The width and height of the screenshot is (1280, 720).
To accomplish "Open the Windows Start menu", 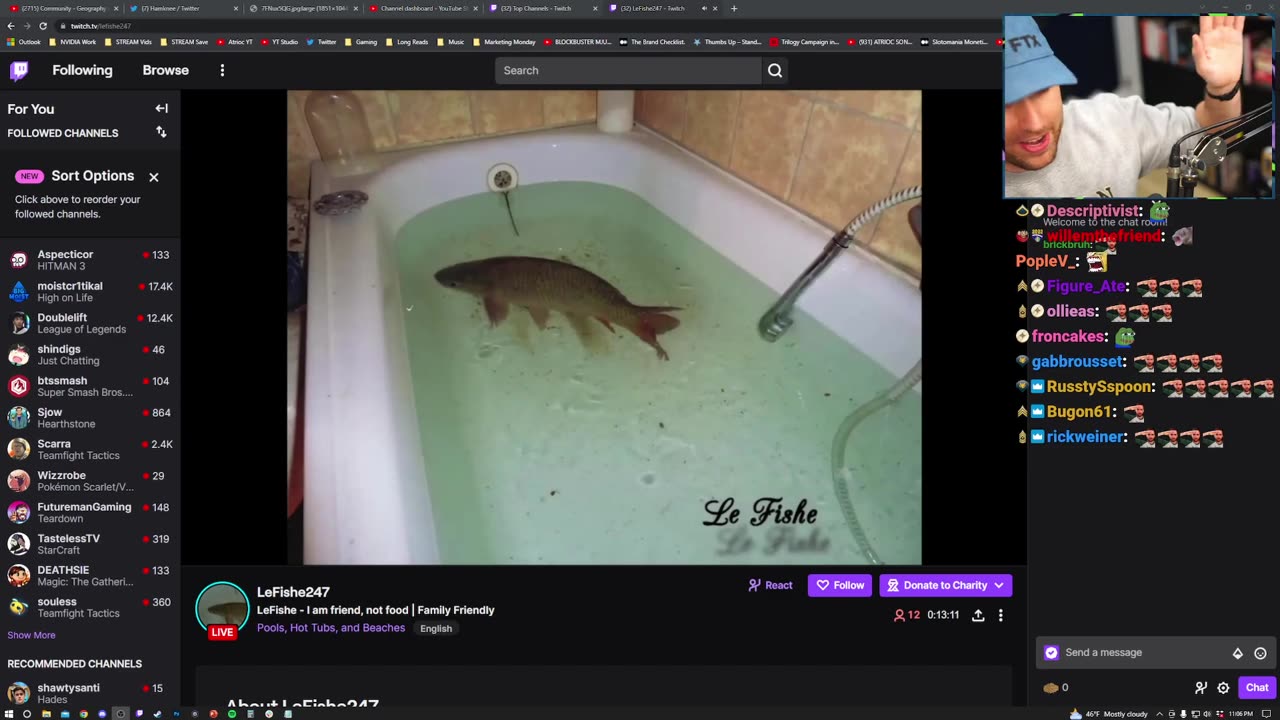I will click(x=11, y=713).
